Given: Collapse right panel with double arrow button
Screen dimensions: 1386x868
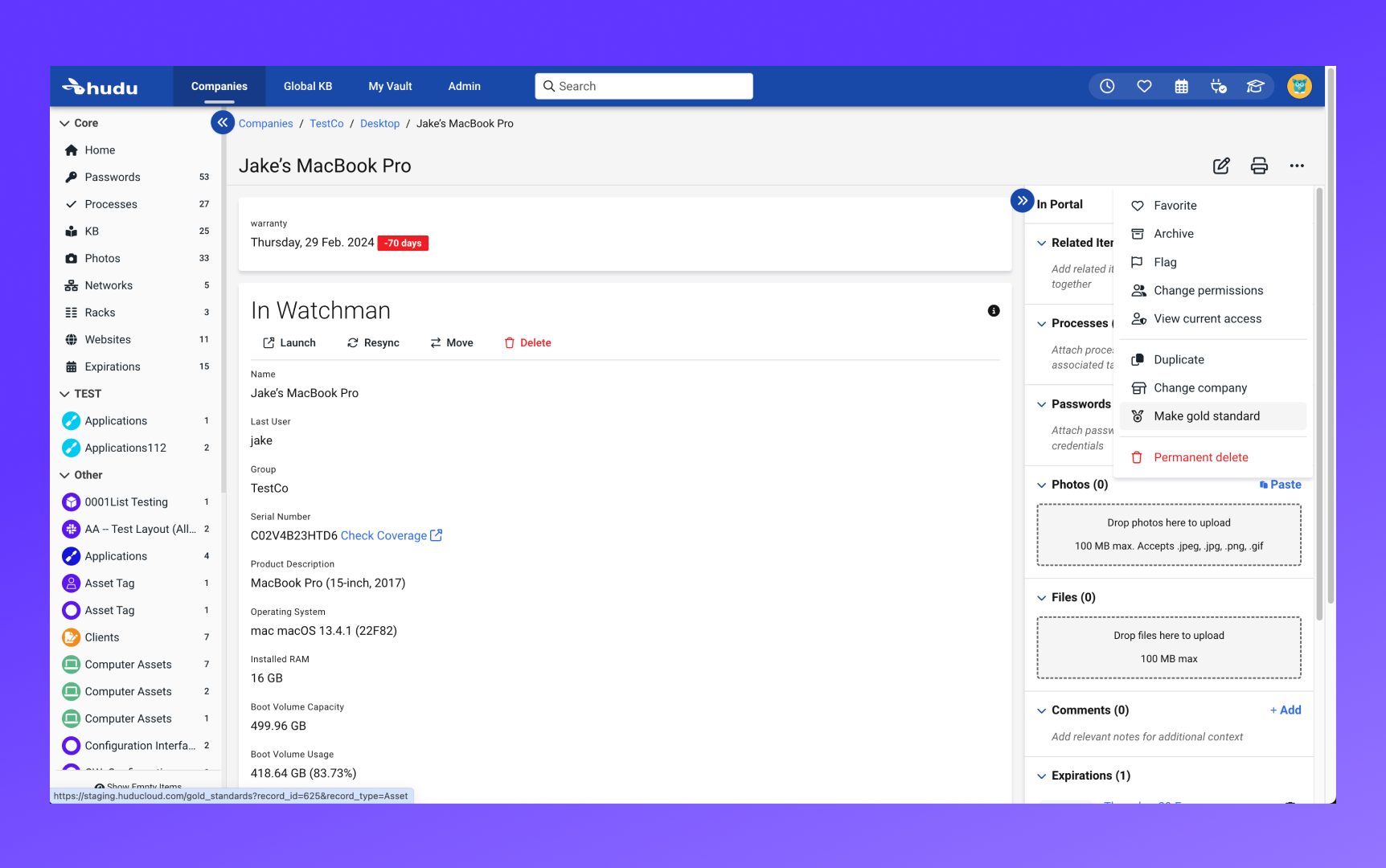Looking at the screenshot, I should pyautogui.click(x=1022, y=200).
